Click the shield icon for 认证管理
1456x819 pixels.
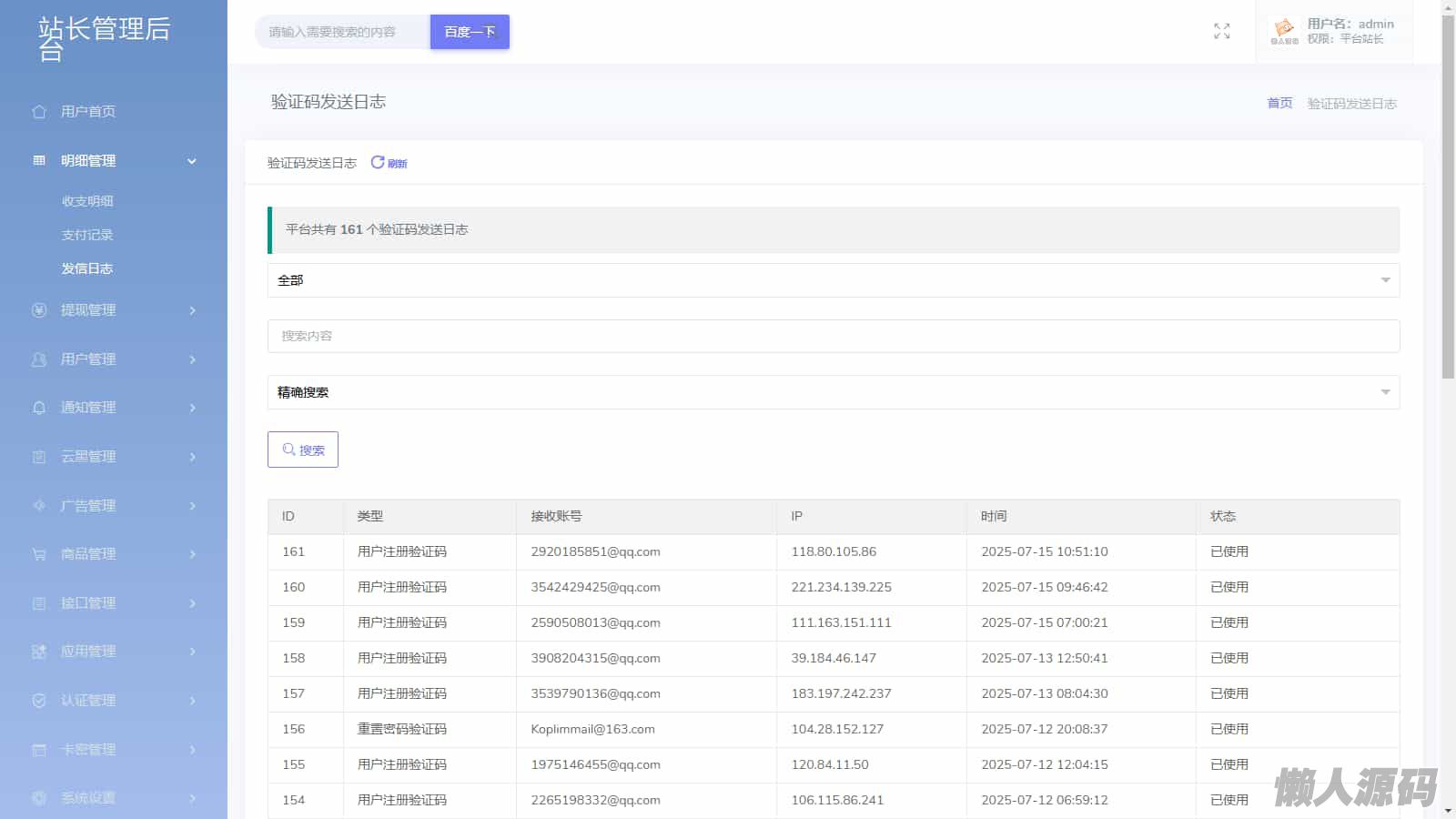click(39, 701)
